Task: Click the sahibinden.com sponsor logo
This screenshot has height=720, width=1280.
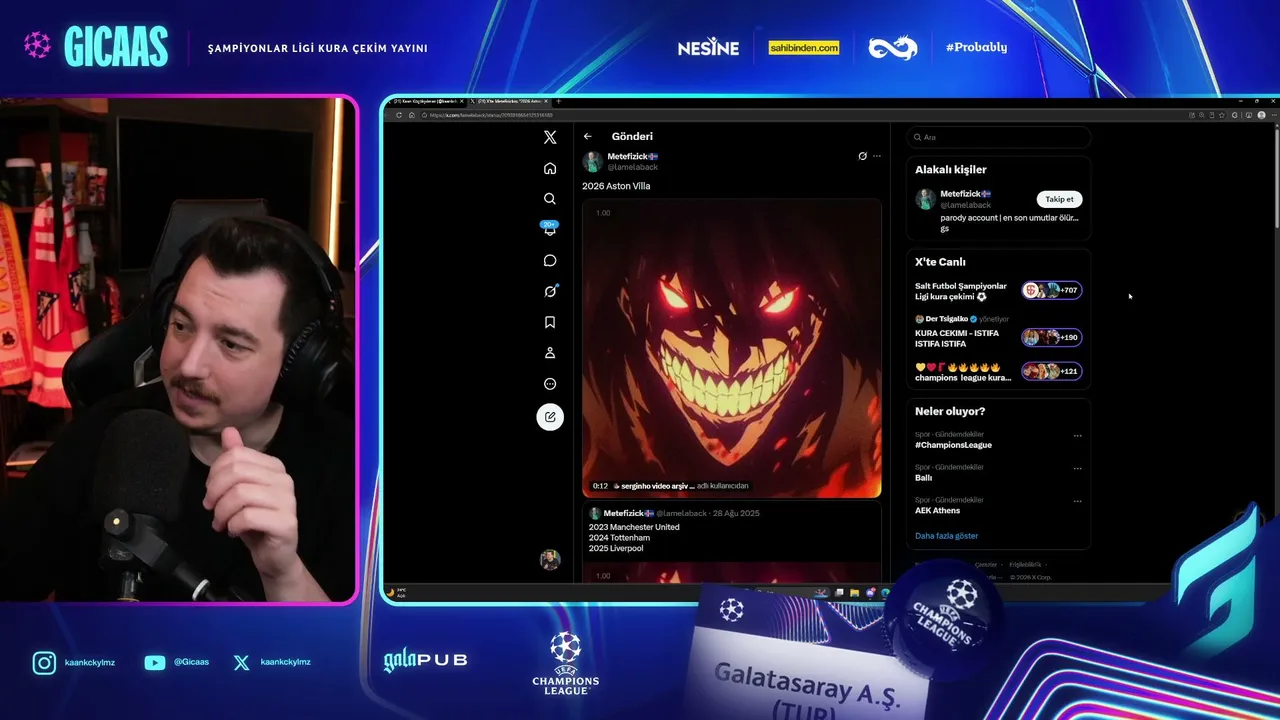Action: [804, 48]
